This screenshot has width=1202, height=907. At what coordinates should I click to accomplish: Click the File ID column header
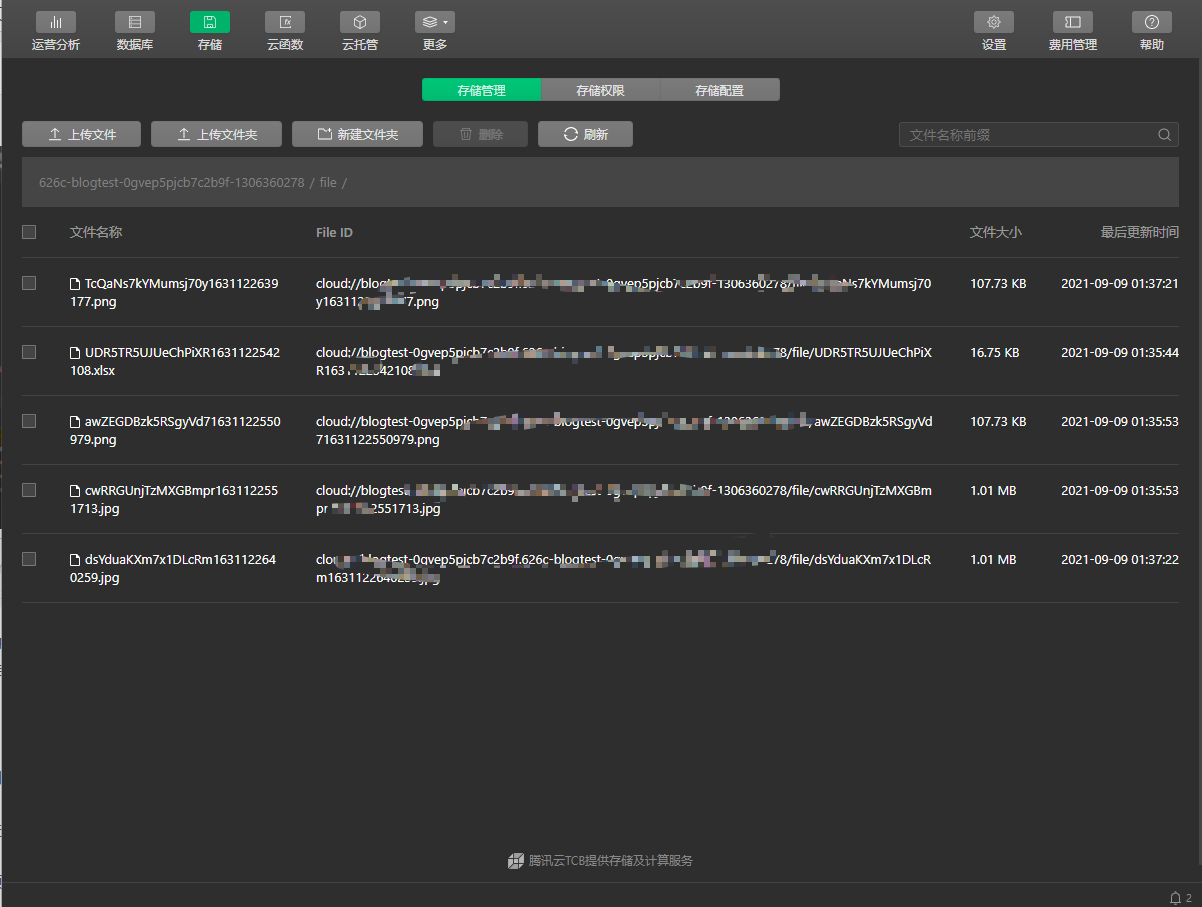(x=334, y=232)
